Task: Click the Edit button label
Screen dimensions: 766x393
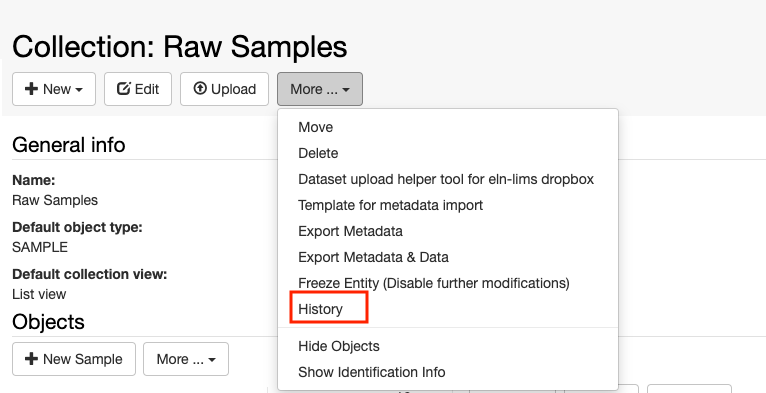Action: (x=147, y=89)
